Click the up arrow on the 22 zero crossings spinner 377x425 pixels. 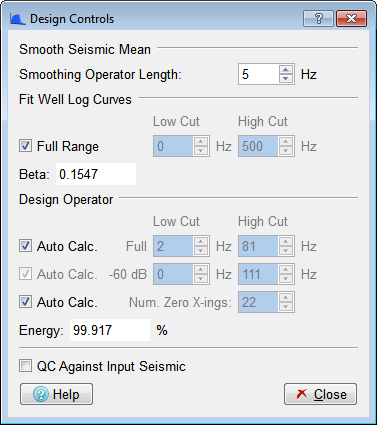coord(286,297)
